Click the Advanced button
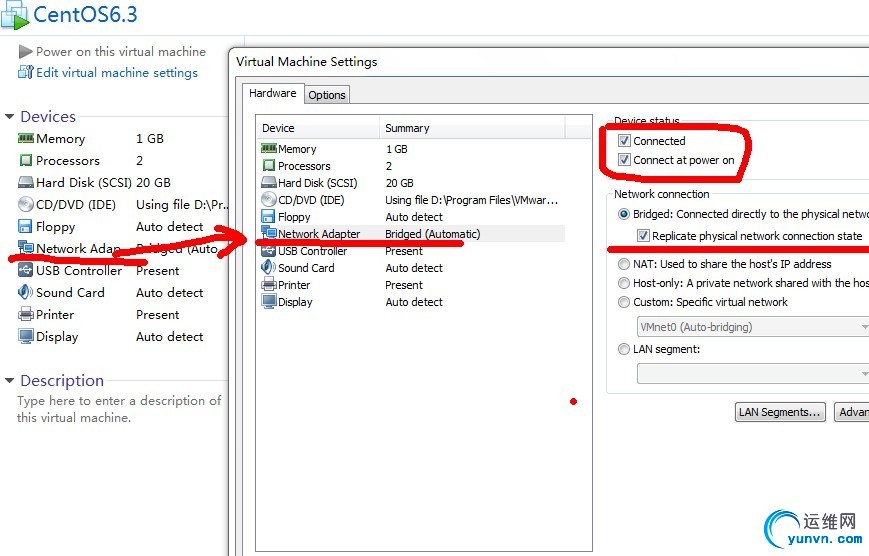Image resolution: width=869 pixels, height=556 pixels. click(x=852, y=412)
